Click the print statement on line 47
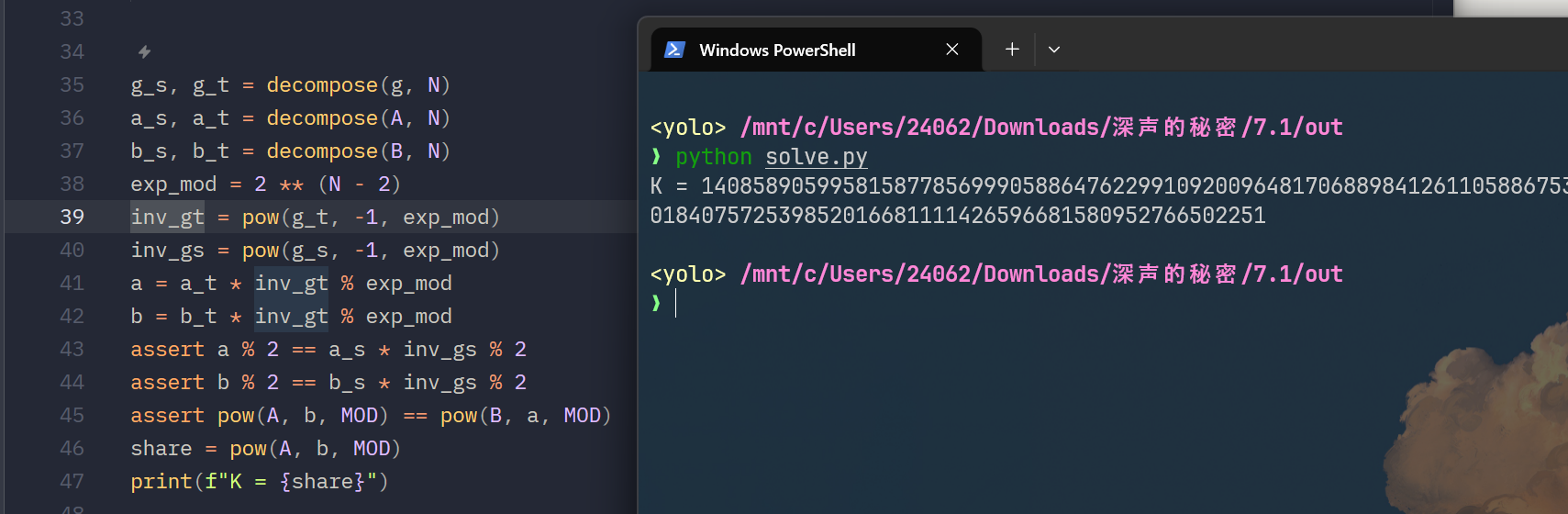1568x514 pixels. [x=260, y=481]
